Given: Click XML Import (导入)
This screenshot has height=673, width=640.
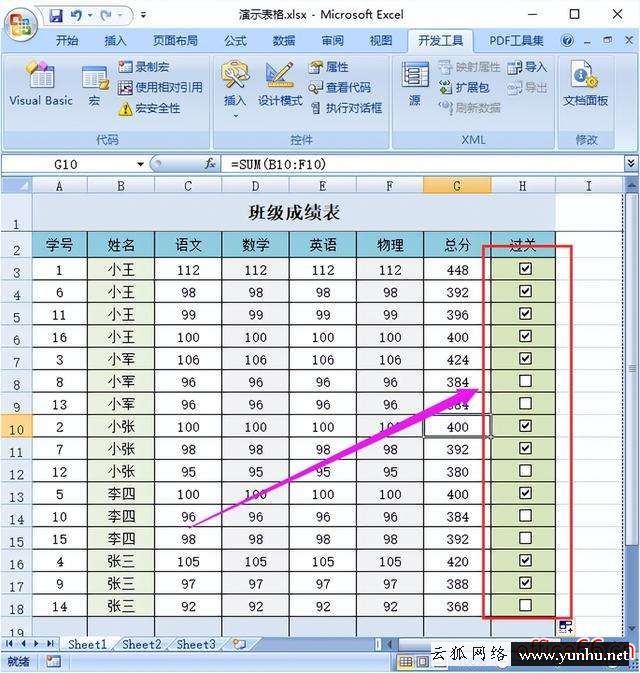Looking at the screenshot, I should pyautogui.click(x=527, y=67).
